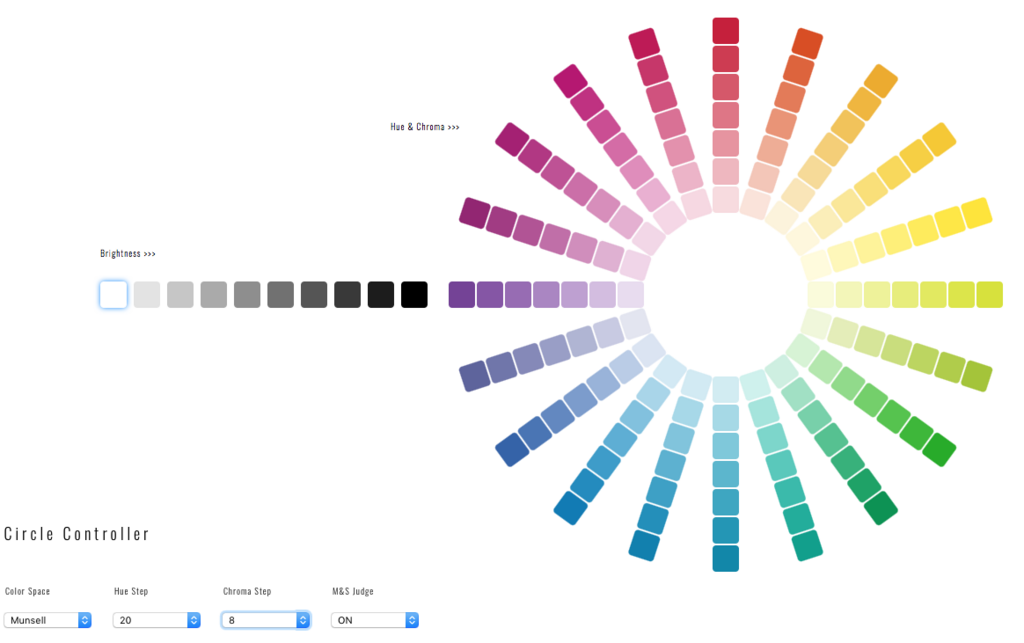The width and height of the screenshot is (1024, 643).
Task: Click the 'Circle Controller' heading
Action: click(76, 534)
